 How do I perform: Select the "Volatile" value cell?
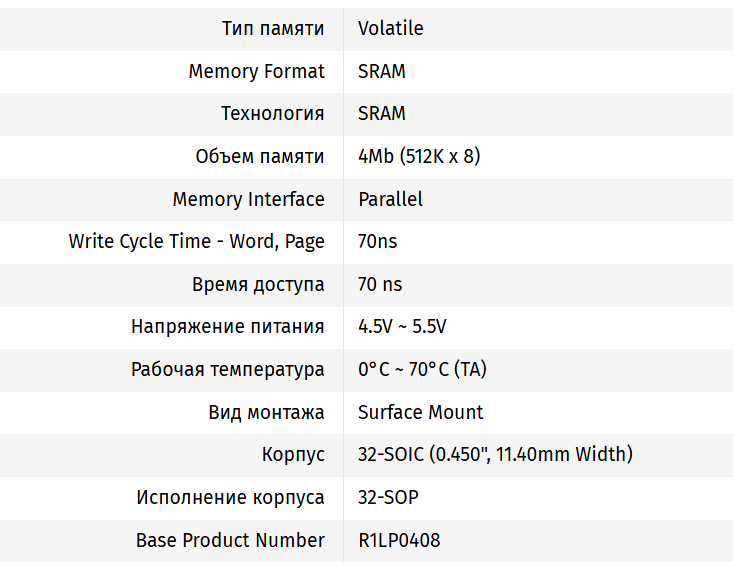[390, 28]
